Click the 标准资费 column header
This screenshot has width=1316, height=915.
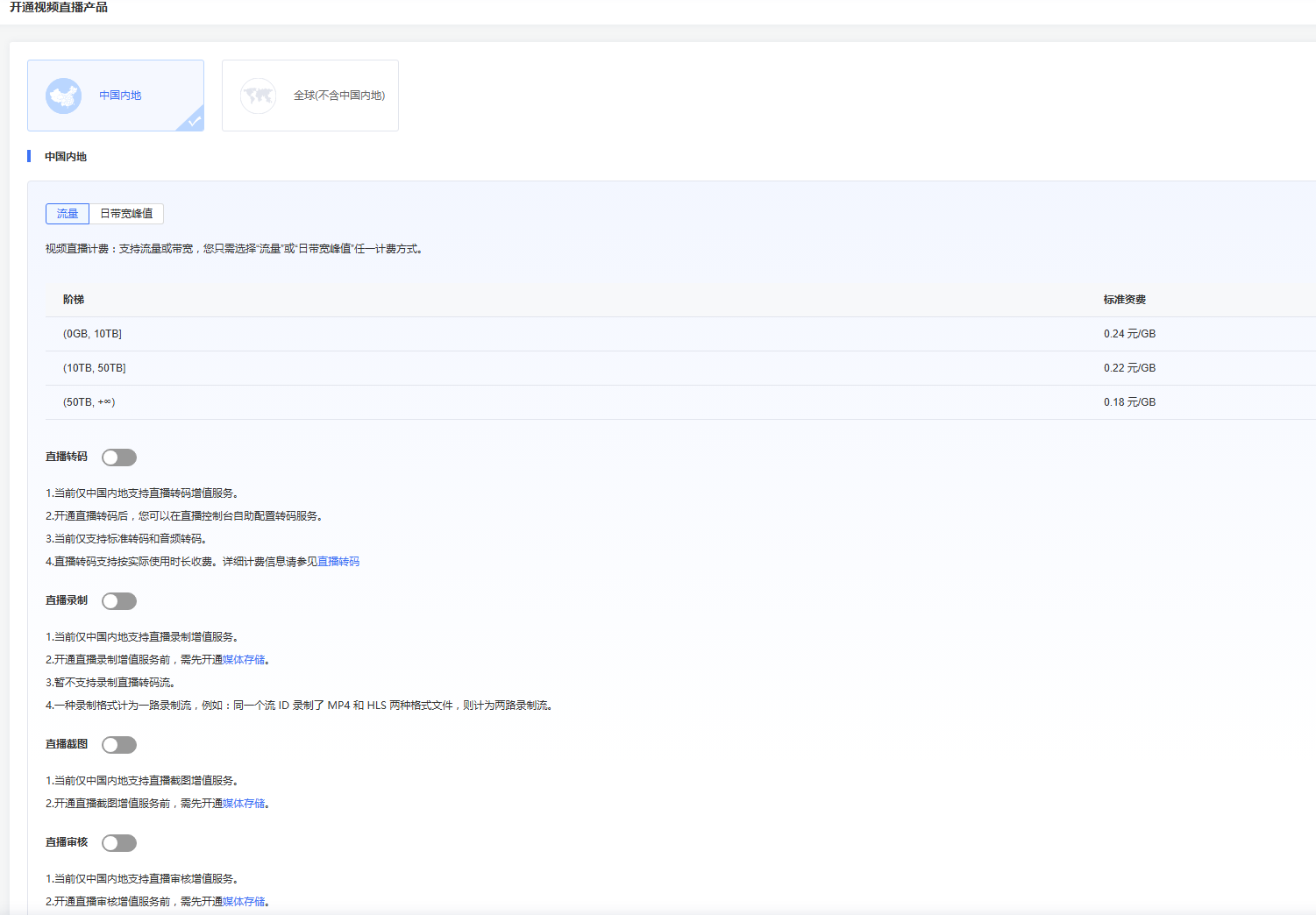pyautogui.click(x=1124, y=300)
